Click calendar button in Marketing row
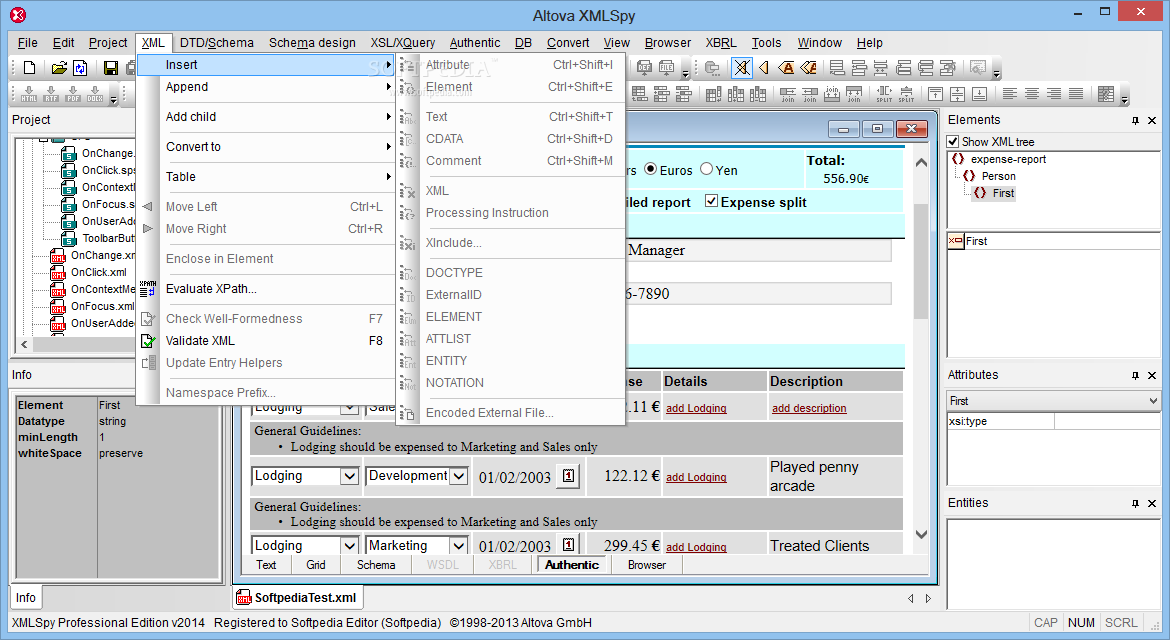1170x640 pixels. point(569,545)
